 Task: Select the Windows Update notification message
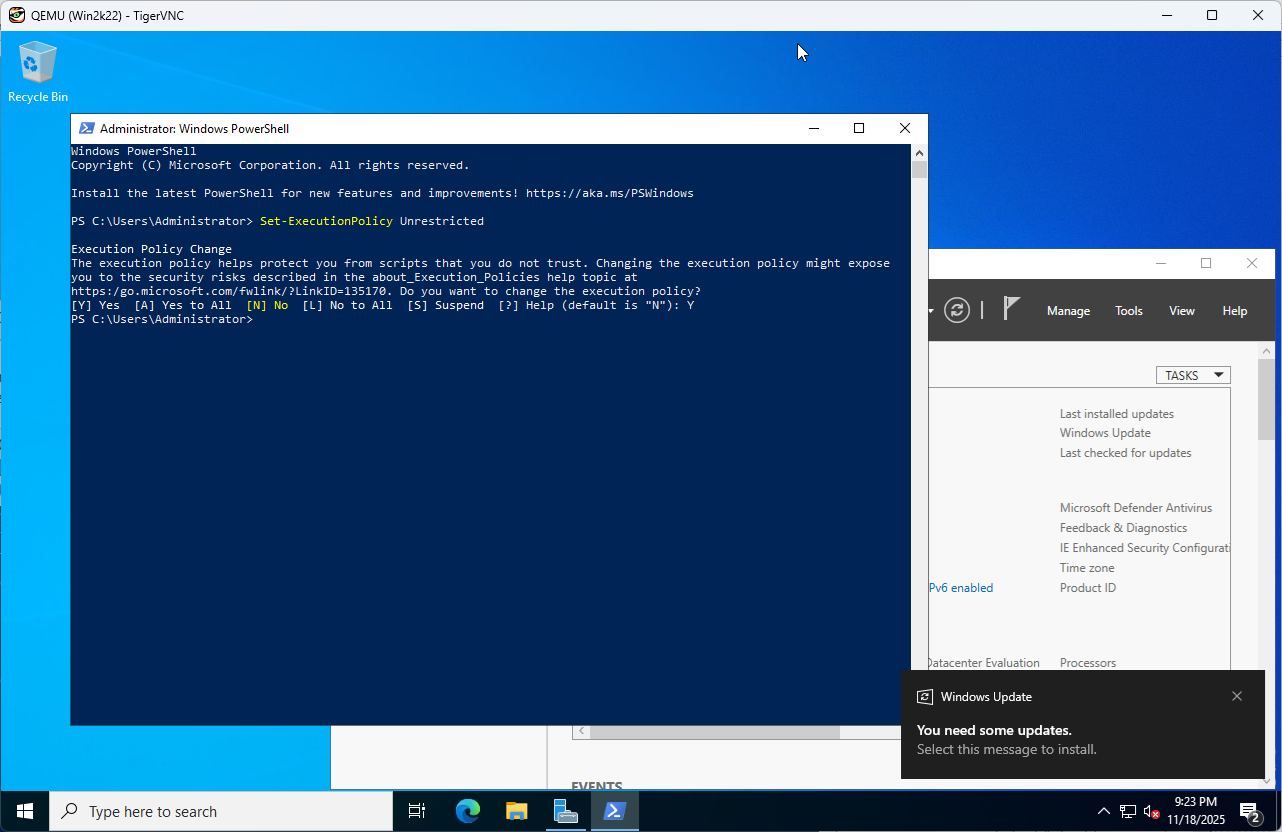click(x=1006, y=740)
